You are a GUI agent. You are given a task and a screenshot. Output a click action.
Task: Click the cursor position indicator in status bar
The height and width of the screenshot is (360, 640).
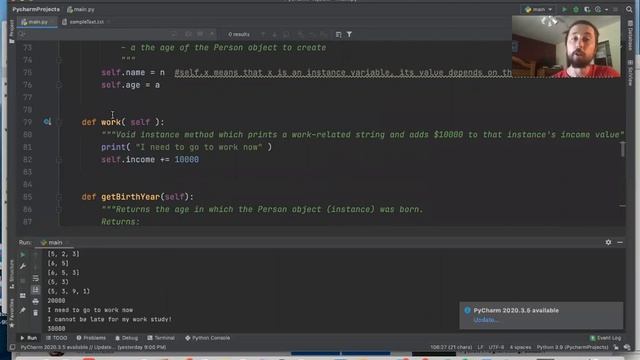(x=451, y=347)
